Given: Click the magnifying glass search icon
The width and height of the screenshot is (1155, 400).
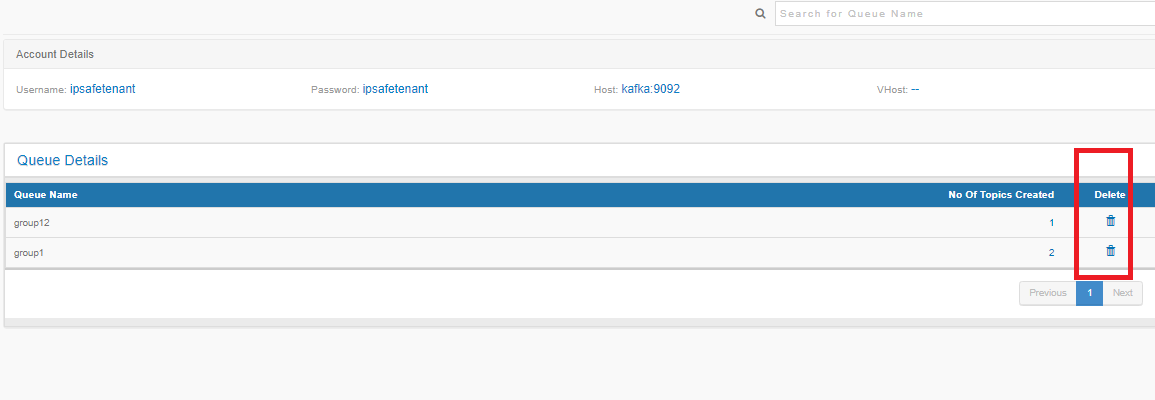Looking at the screenshot, I should [761, 13].
